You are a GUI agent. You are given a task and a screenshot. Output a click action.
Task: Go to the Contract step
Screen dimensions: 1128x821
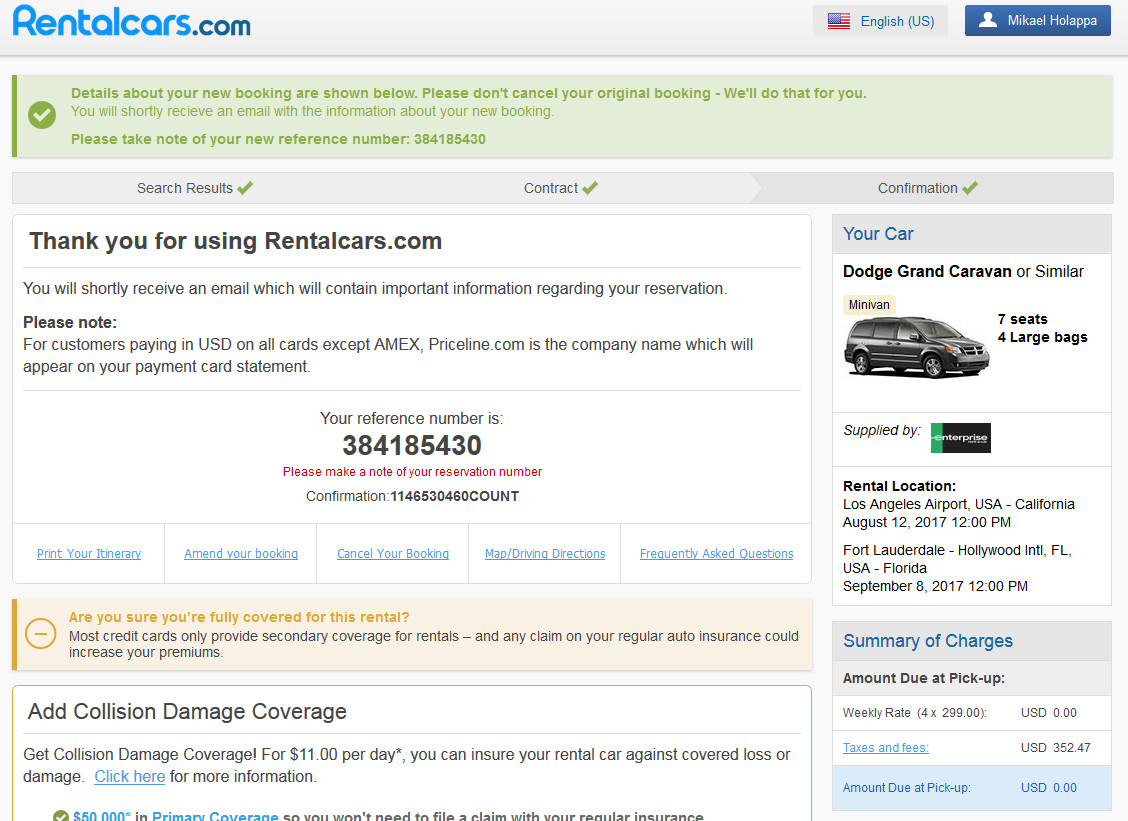coord(560,188)
